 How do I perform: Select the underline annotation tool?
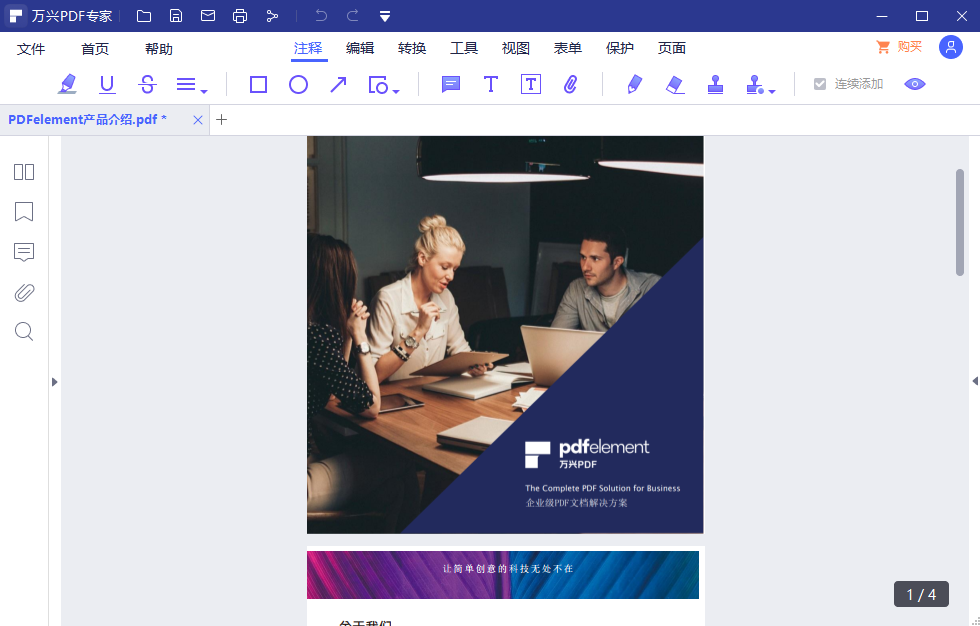coord(107,85)
